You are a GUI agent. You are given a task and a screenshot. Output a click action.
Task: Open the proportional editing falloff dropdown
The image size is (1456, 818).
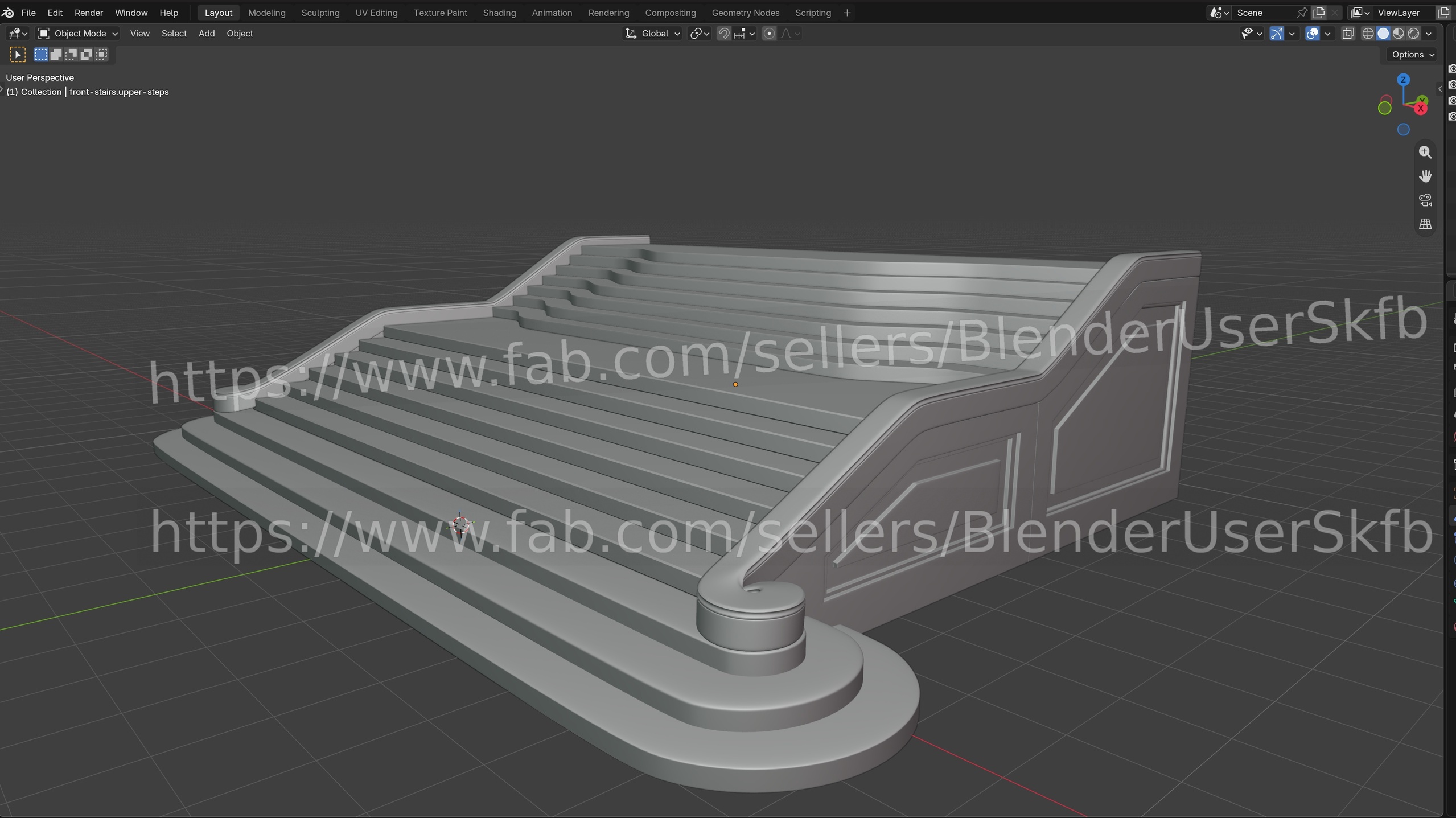(x=790, y=34)
